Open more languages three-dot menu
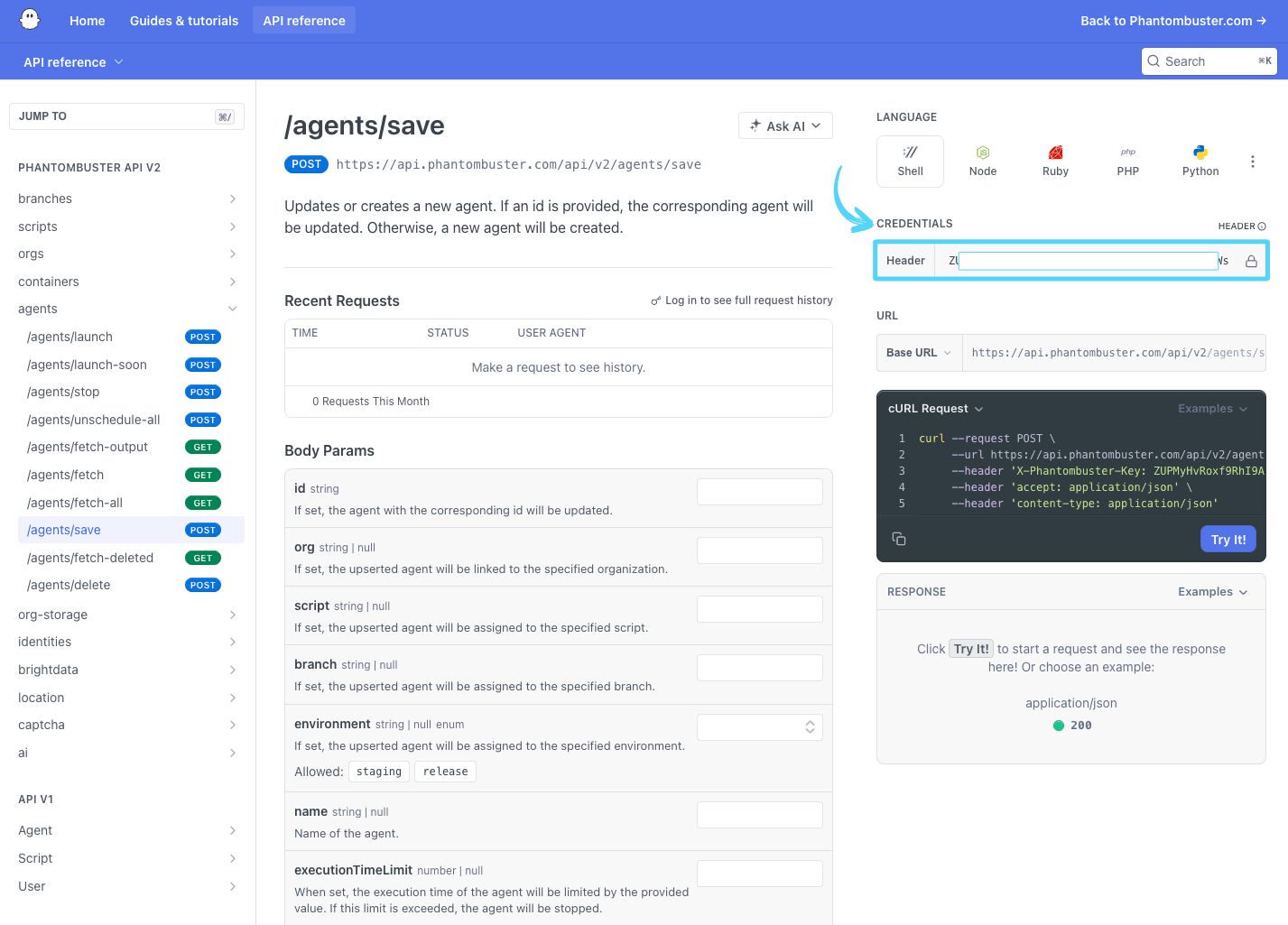The width and height of the screenshot is (1288, 925). coord(1252,162)
